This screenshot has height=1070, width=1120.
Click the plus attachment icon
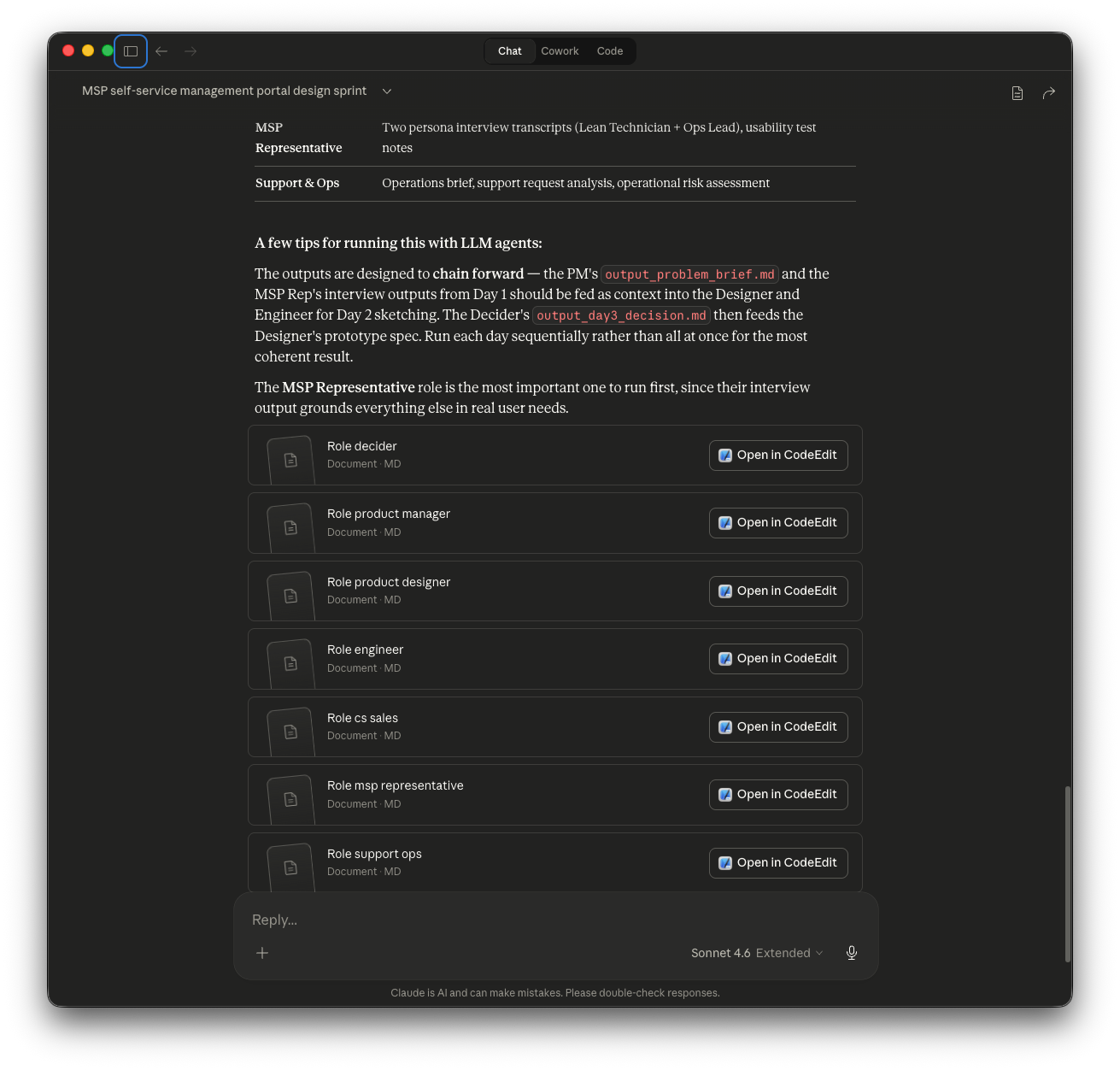pyautogui.click(x=262, y=953)
